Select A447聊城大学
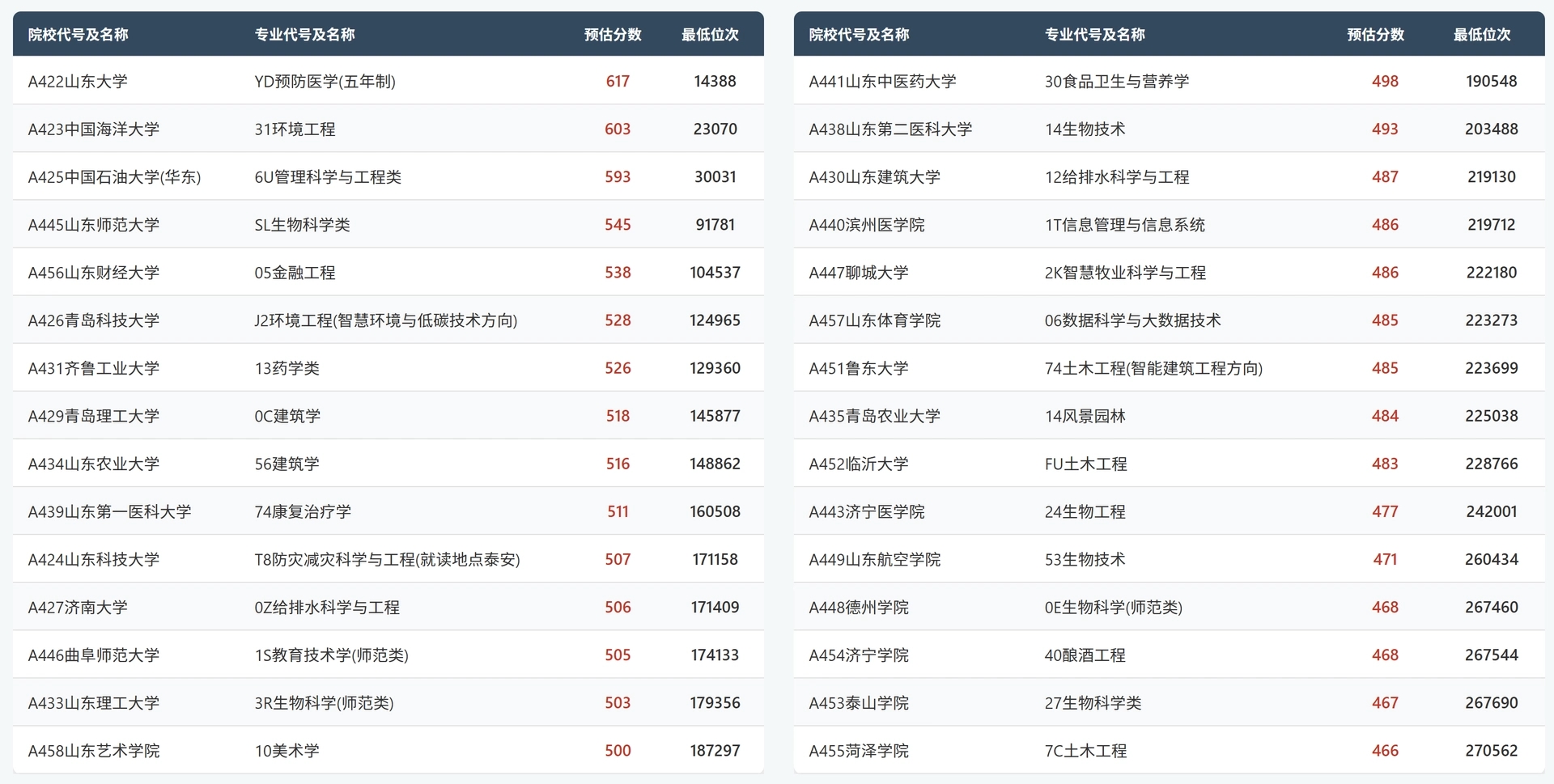 tap(858, 272)
